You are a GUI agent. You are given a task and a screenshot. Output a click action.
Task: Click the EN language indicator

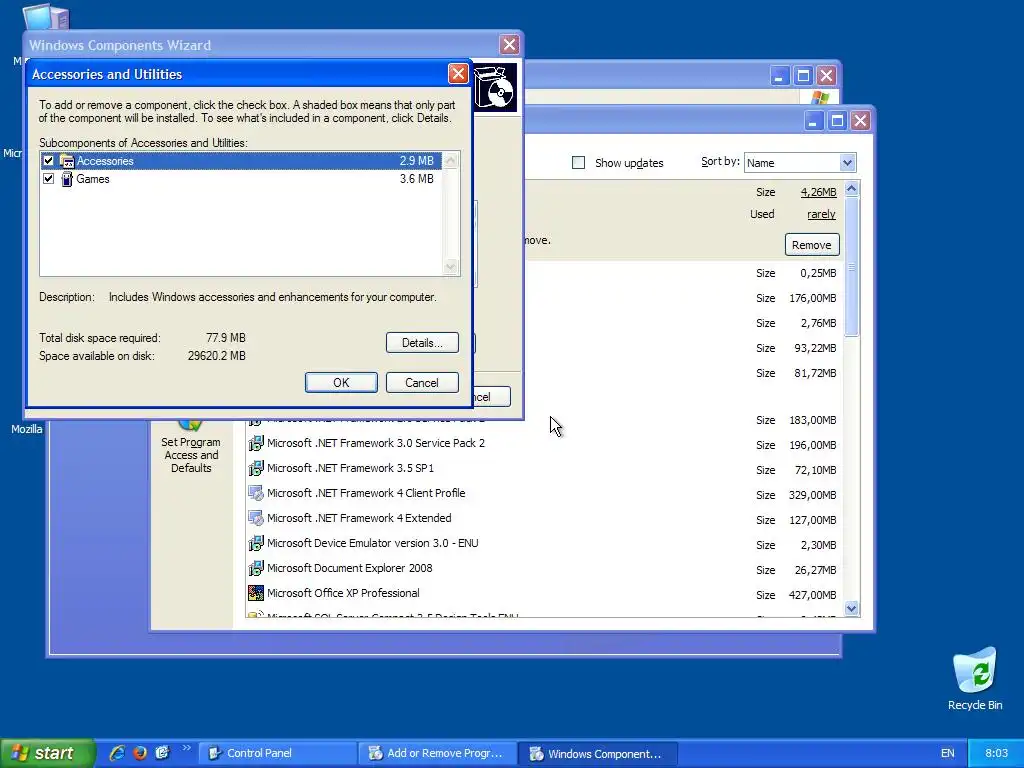pyautogui.click(x=948, y=754)
